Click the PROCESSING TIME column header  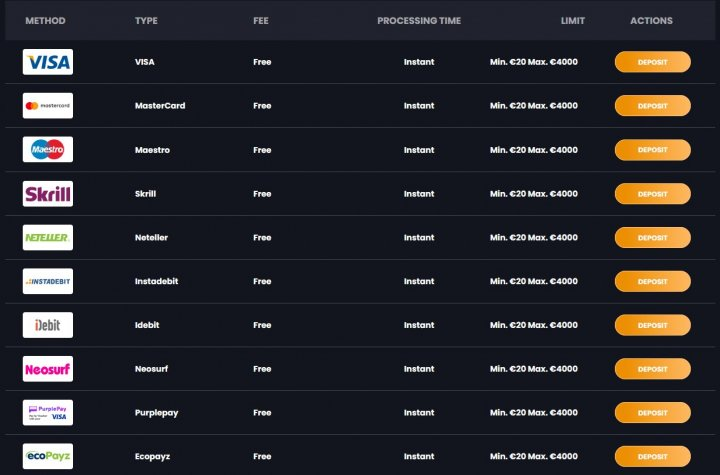(x=419, y=21)
